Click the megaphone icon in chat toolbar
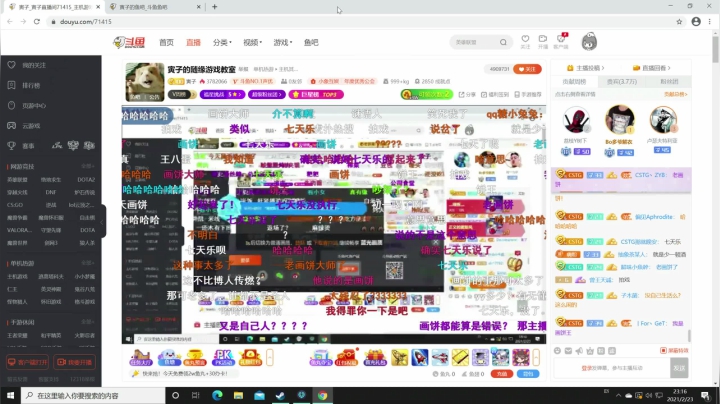Image resolution: width=720 pixels, height=404 pixels. (579, 351)
